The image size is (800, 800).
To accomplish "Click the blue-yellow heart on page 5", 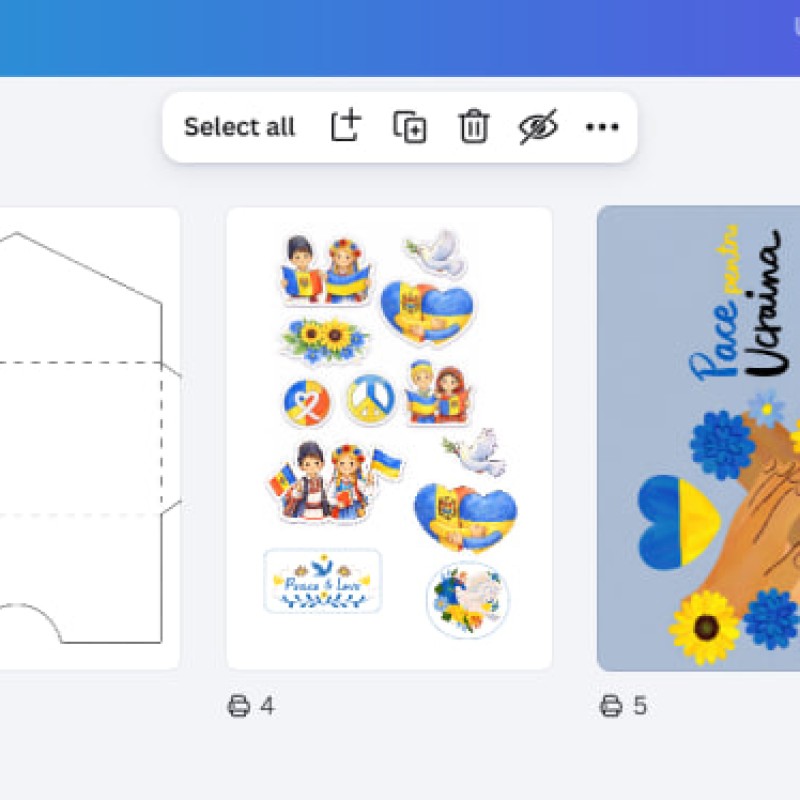I will (679, 522).
